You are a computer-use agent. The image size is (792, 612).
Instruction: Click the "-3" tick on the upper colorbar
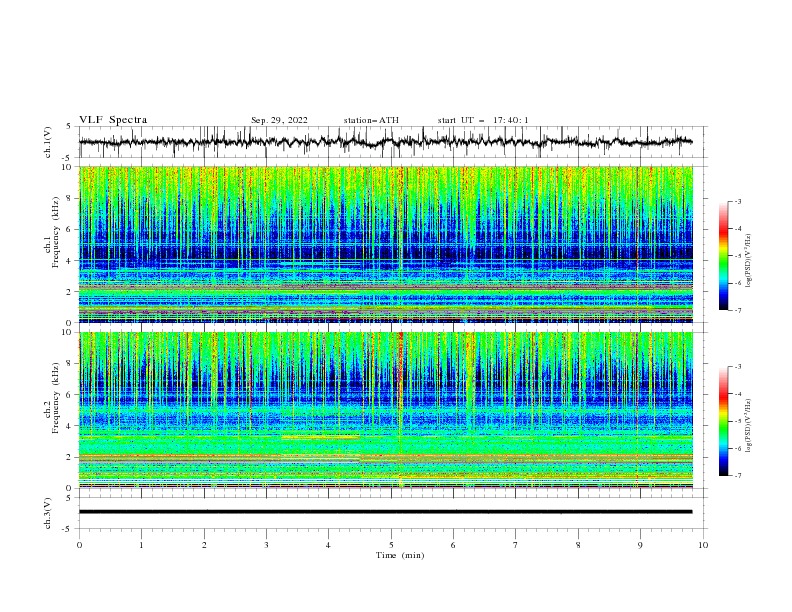pyautogui.click(x=737, y=201)
